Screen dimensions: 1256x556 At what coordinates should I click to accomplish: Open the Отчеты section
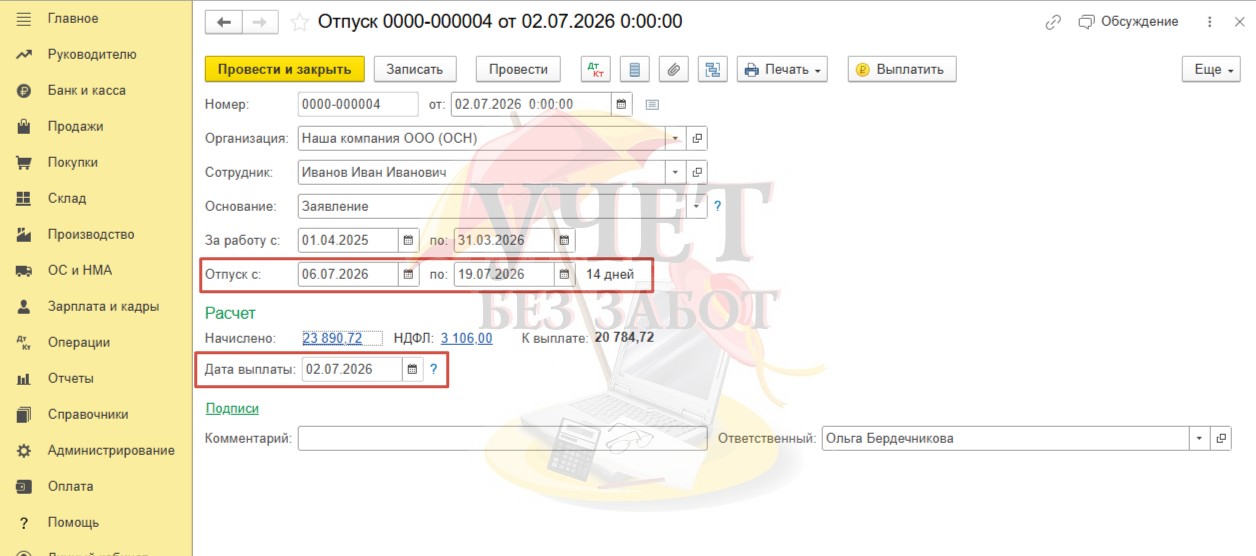tap(71, 379)
